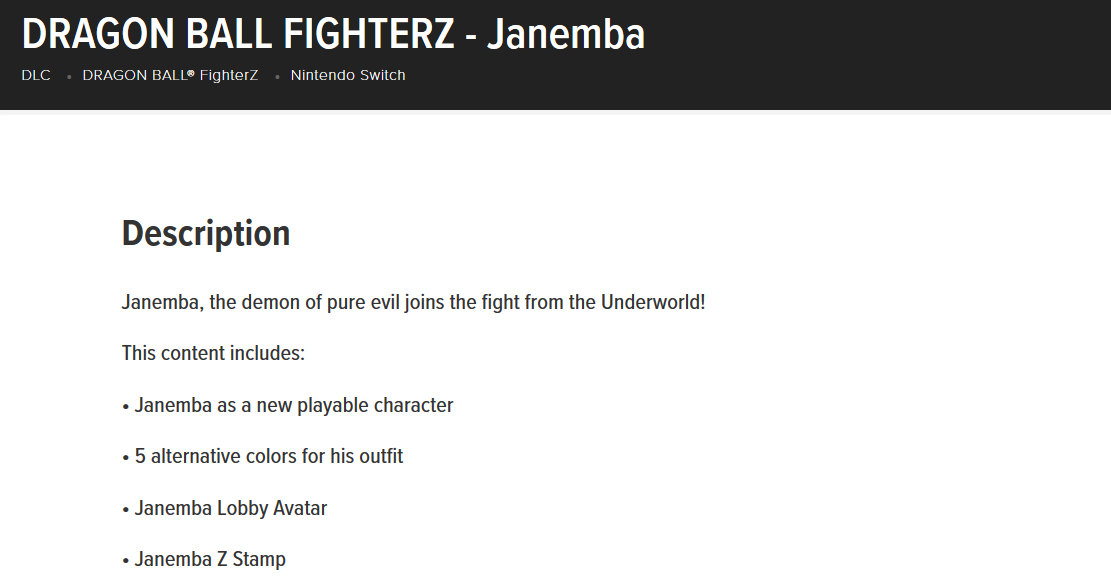1111x577 pixels.
Task: Click the separator dot after DLC
Action: (x=67, y=77)
